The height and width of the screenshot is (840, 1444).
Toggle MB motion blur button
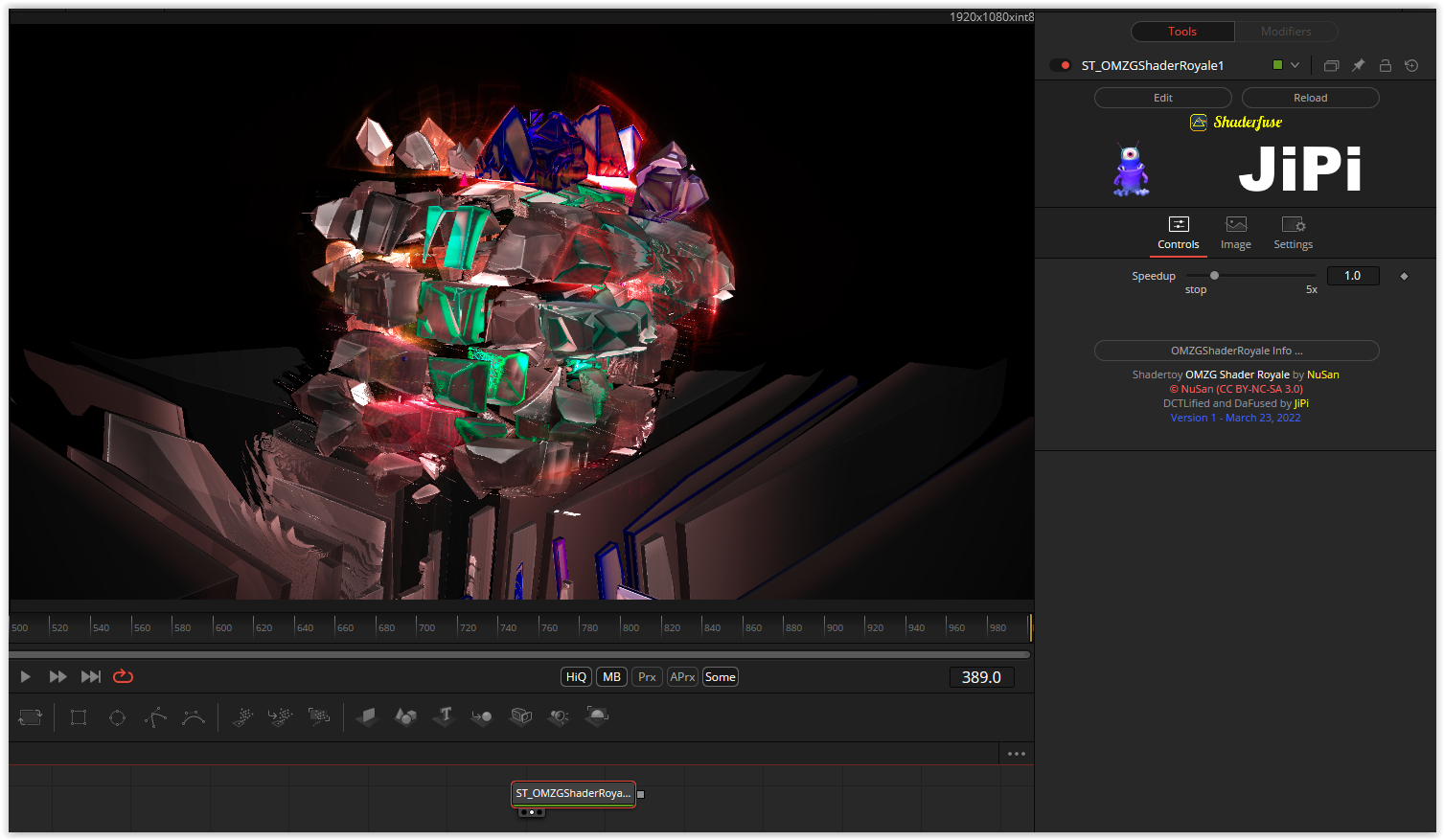(611, 677)
